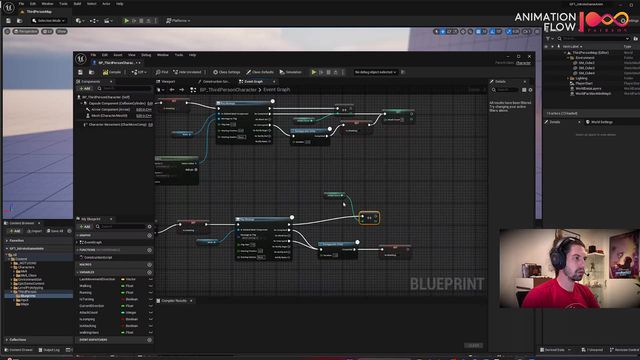Click the Character parent class link
This screenshot has width=640, height=360.
pyautogui.click(x=523, y=63)
